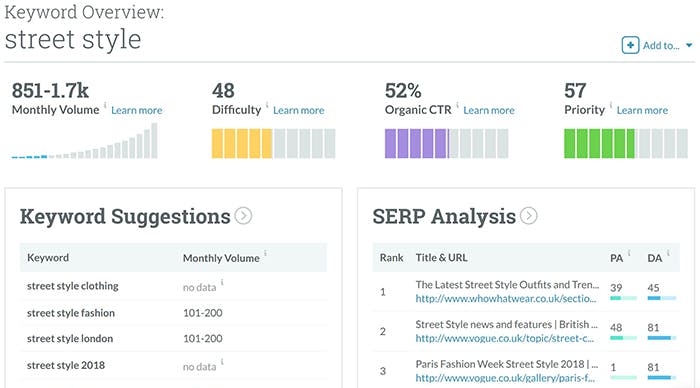The image size is (700, 388).
Task: Click info icon next to Organic CTR
Action: [x=458, y=105]
